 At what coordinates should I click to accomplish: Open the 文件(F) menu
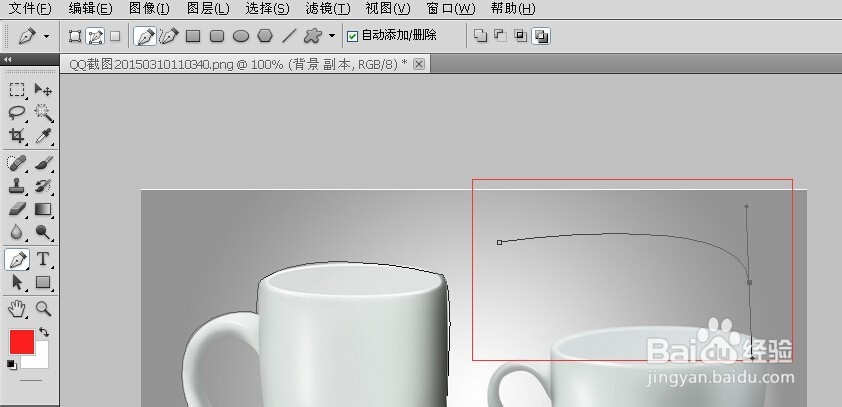click(x=31, y=8)
